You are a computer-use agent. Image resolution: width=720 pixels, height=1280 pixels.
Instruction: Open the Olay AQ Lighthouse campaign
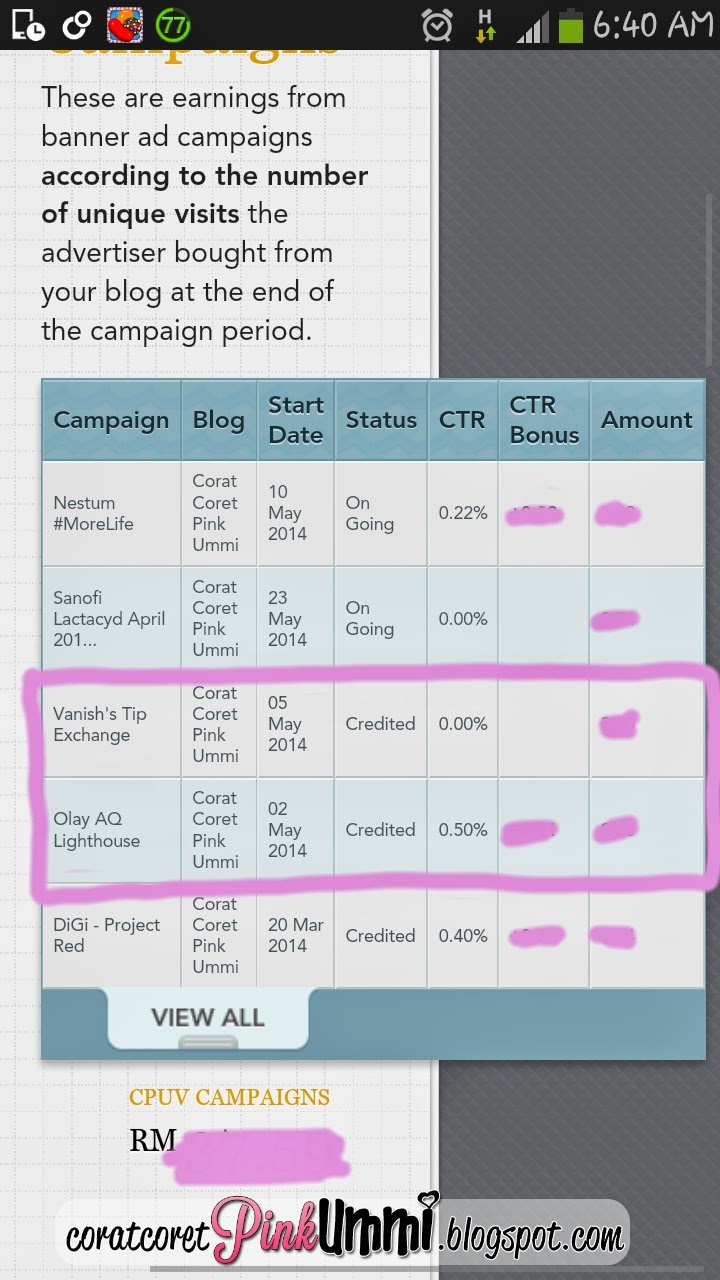click(97, 830)
